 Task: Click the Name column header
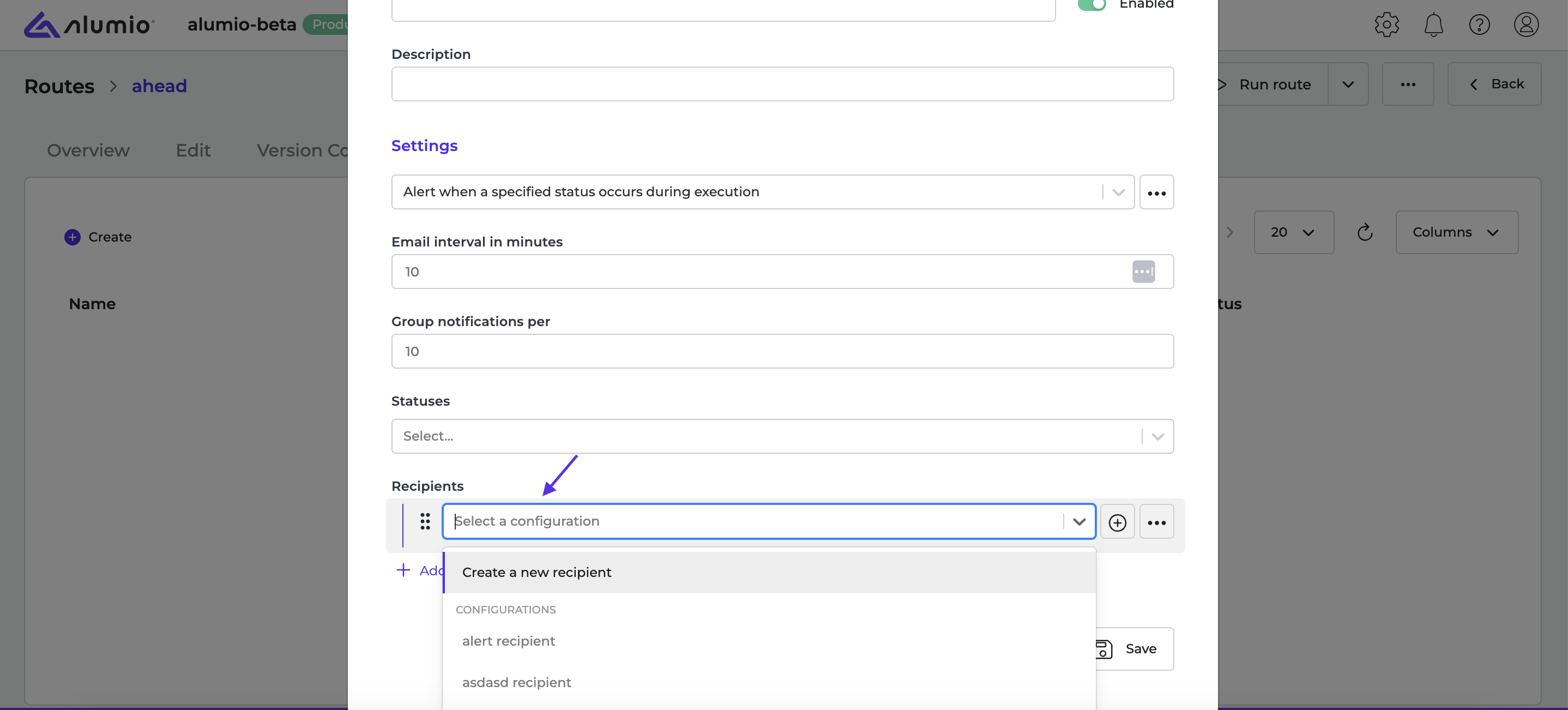pyautogui.click(x=92, y=304)
